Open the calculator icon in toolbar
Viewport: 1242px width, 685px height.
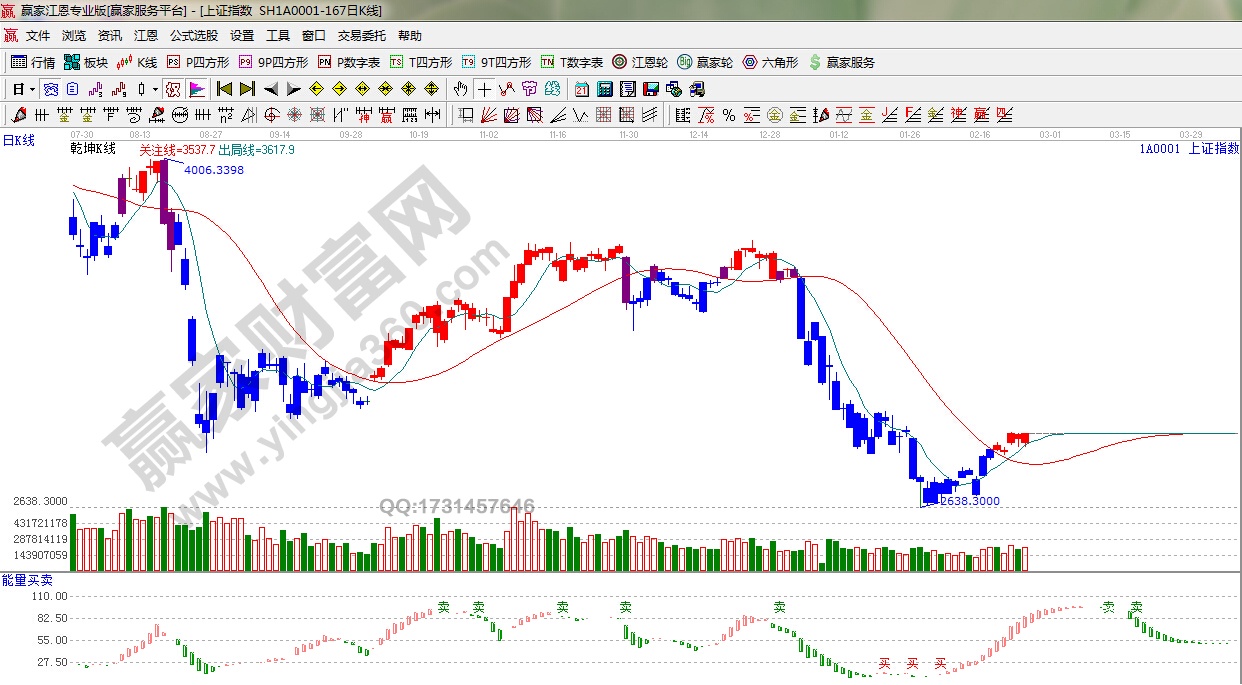(x=604, y=88)
